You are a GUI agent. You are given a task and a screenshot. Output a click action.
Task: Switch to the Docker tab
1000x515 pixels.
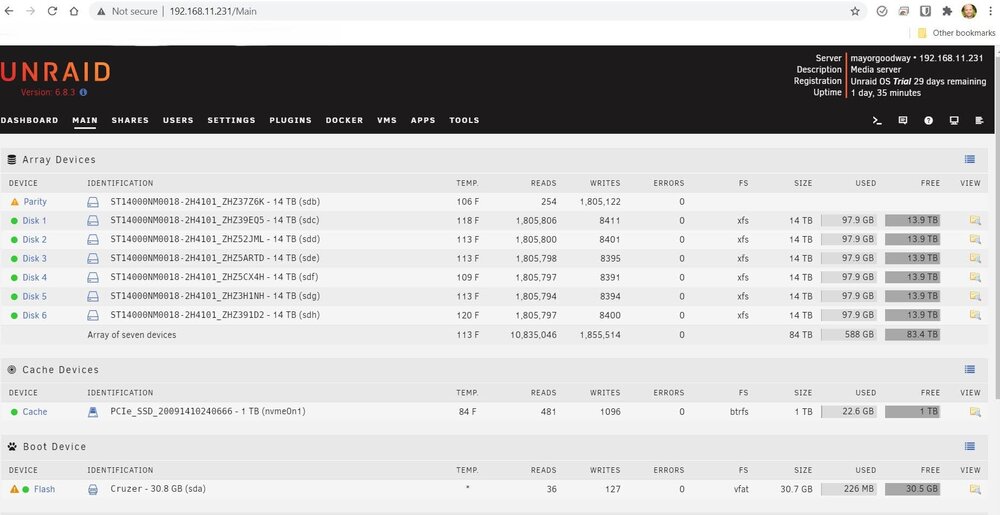click(x=344, y=120)
